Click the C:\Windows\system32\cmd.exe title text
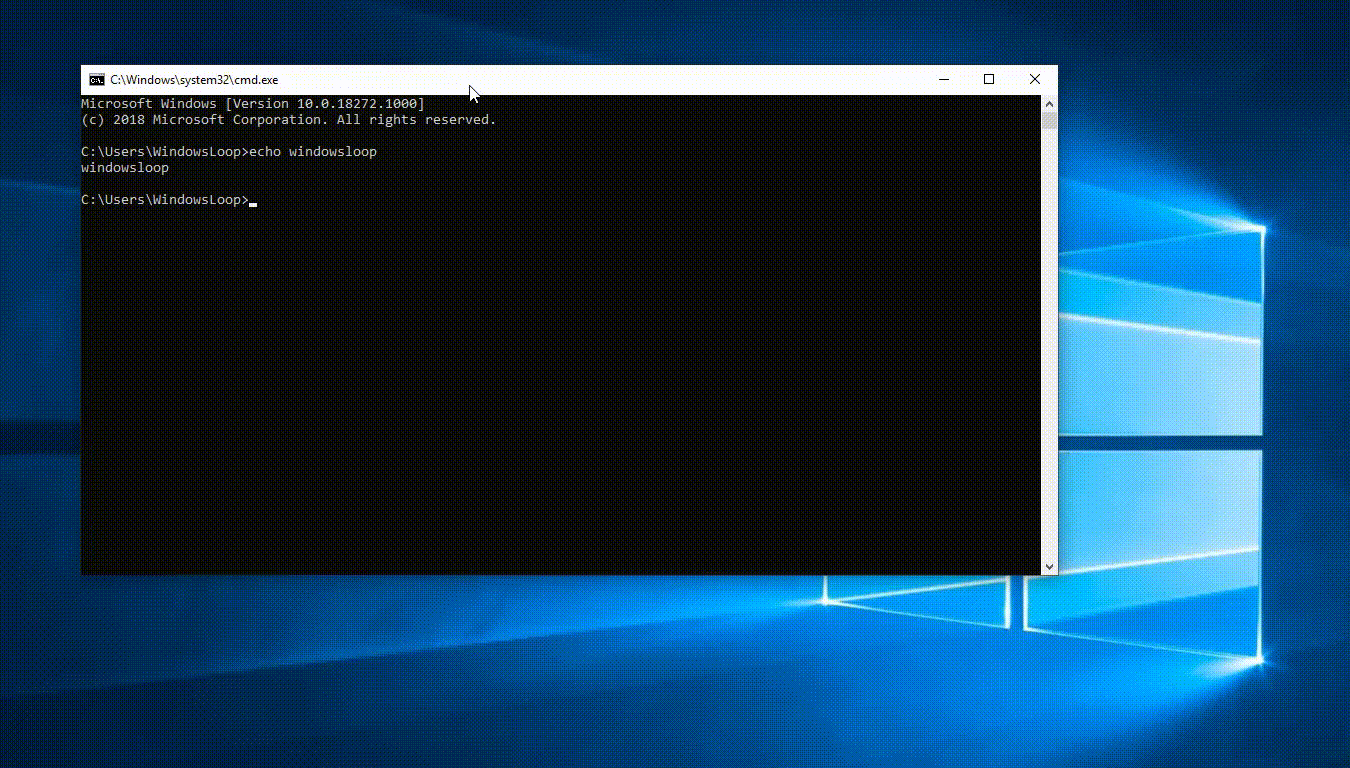The height and width of the screenshot is (768, 1350). coord(194,80)
